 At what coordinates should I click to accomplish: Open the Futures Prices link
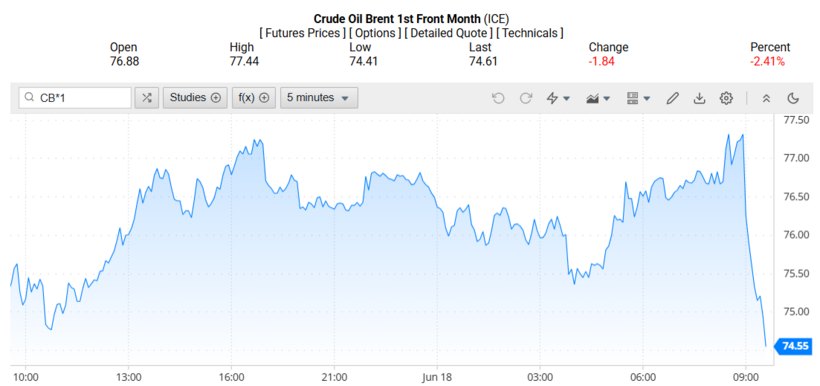(x=302, y=33)
